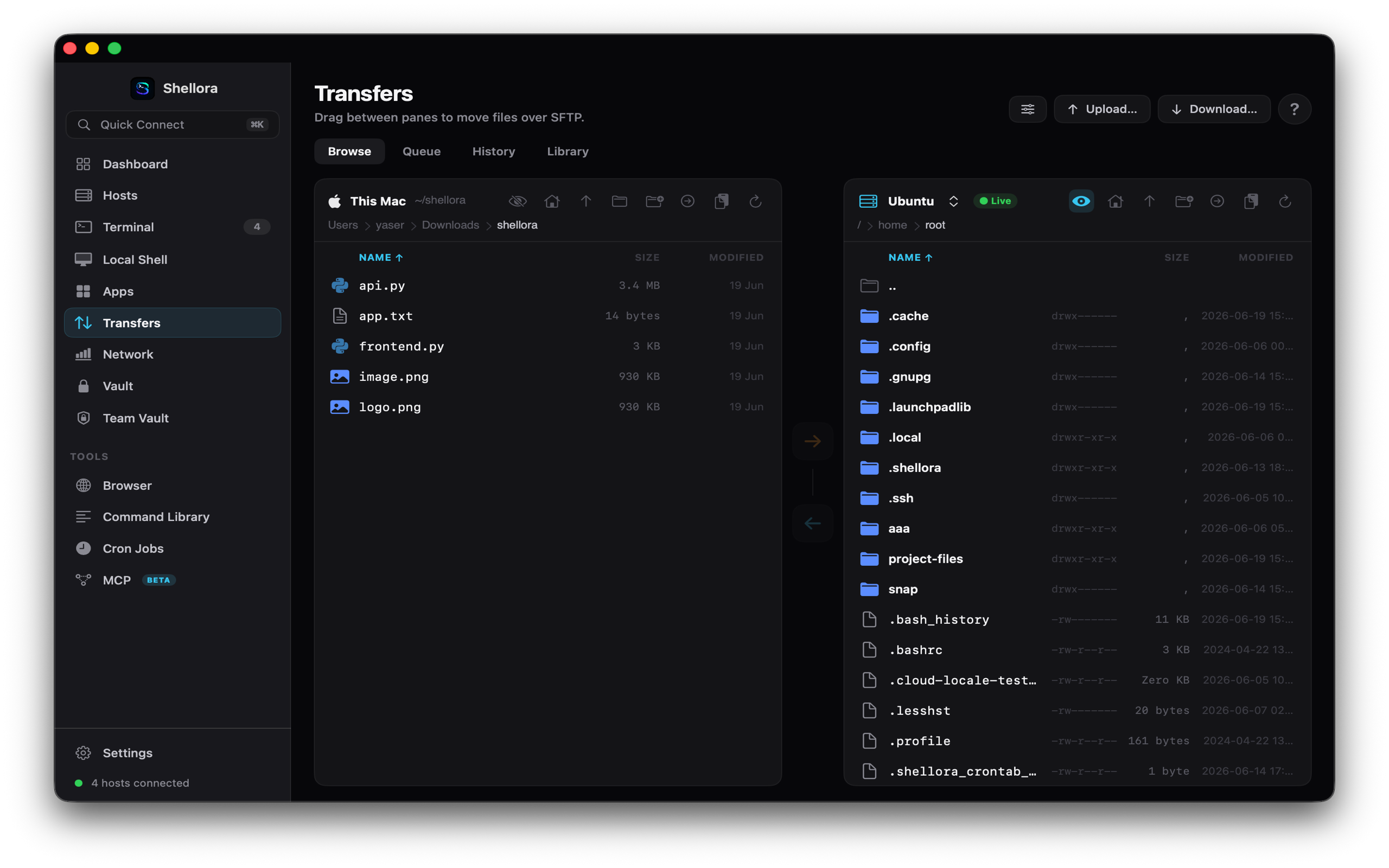
Task: Go to home folder in Ubuntu pane
Action: [x=1115, y=201]
